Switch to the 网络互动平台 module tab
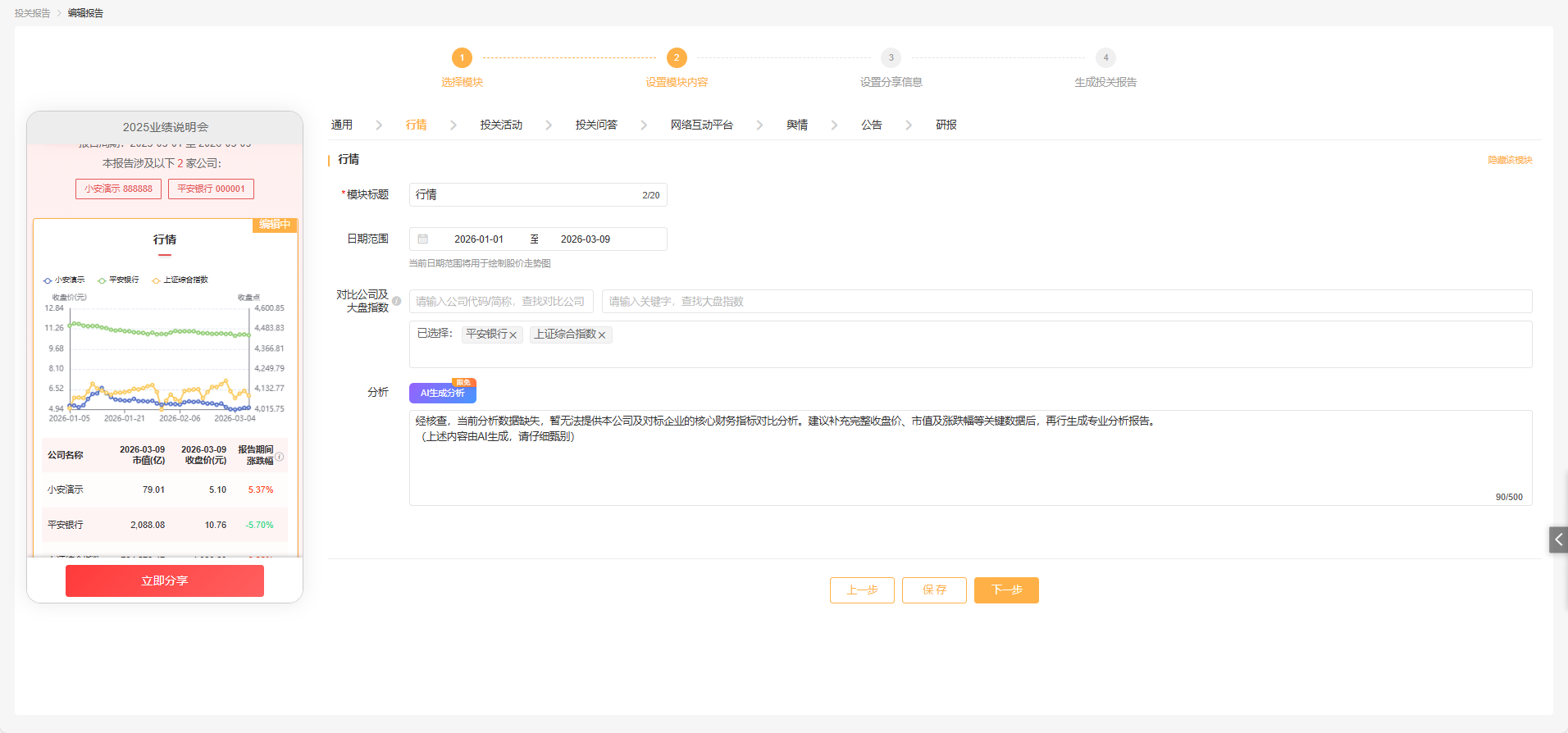 click(x=701, y=125)
